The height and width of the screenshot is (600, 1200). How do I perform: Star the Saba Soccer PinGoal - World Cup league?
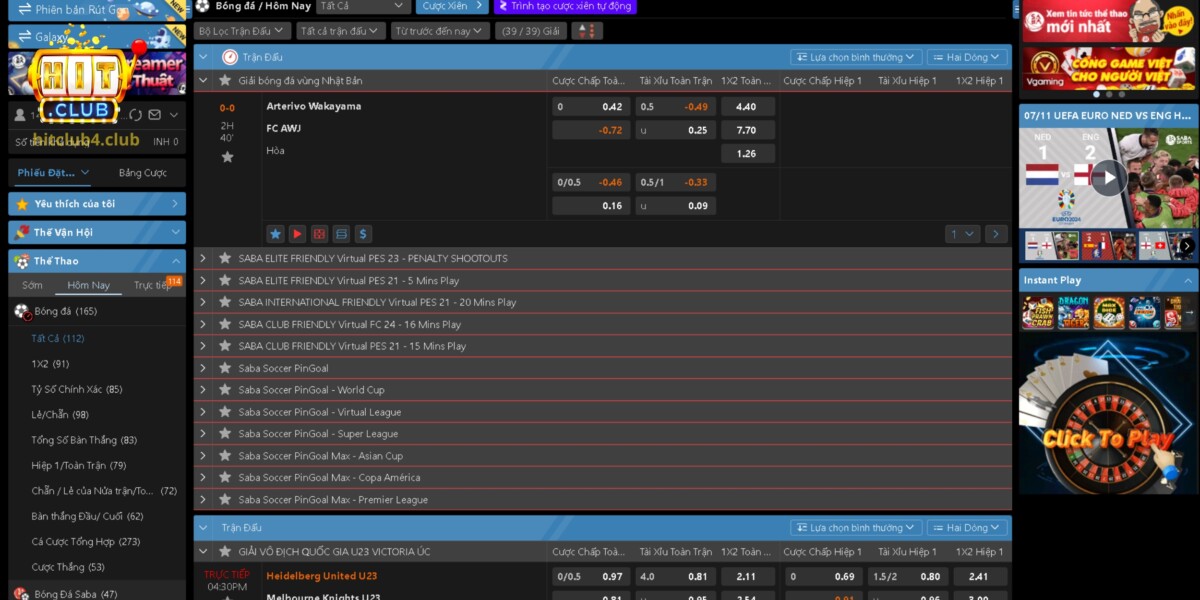coord(225,390)
